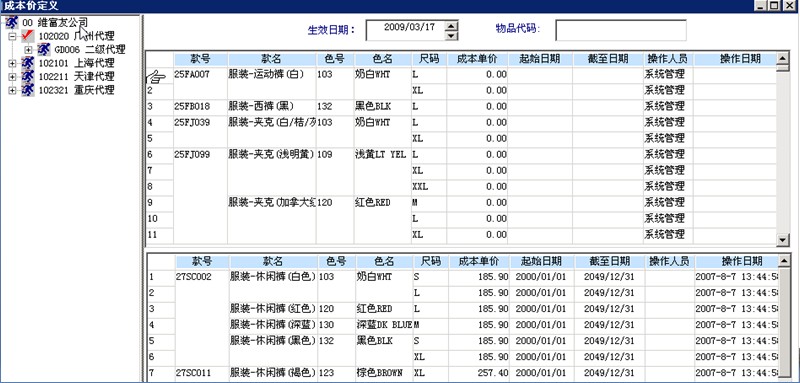The width and height of the screenshot is (800, 383).
Task: Select the 25FJ039 style number cell
Action: pos(201,123)
